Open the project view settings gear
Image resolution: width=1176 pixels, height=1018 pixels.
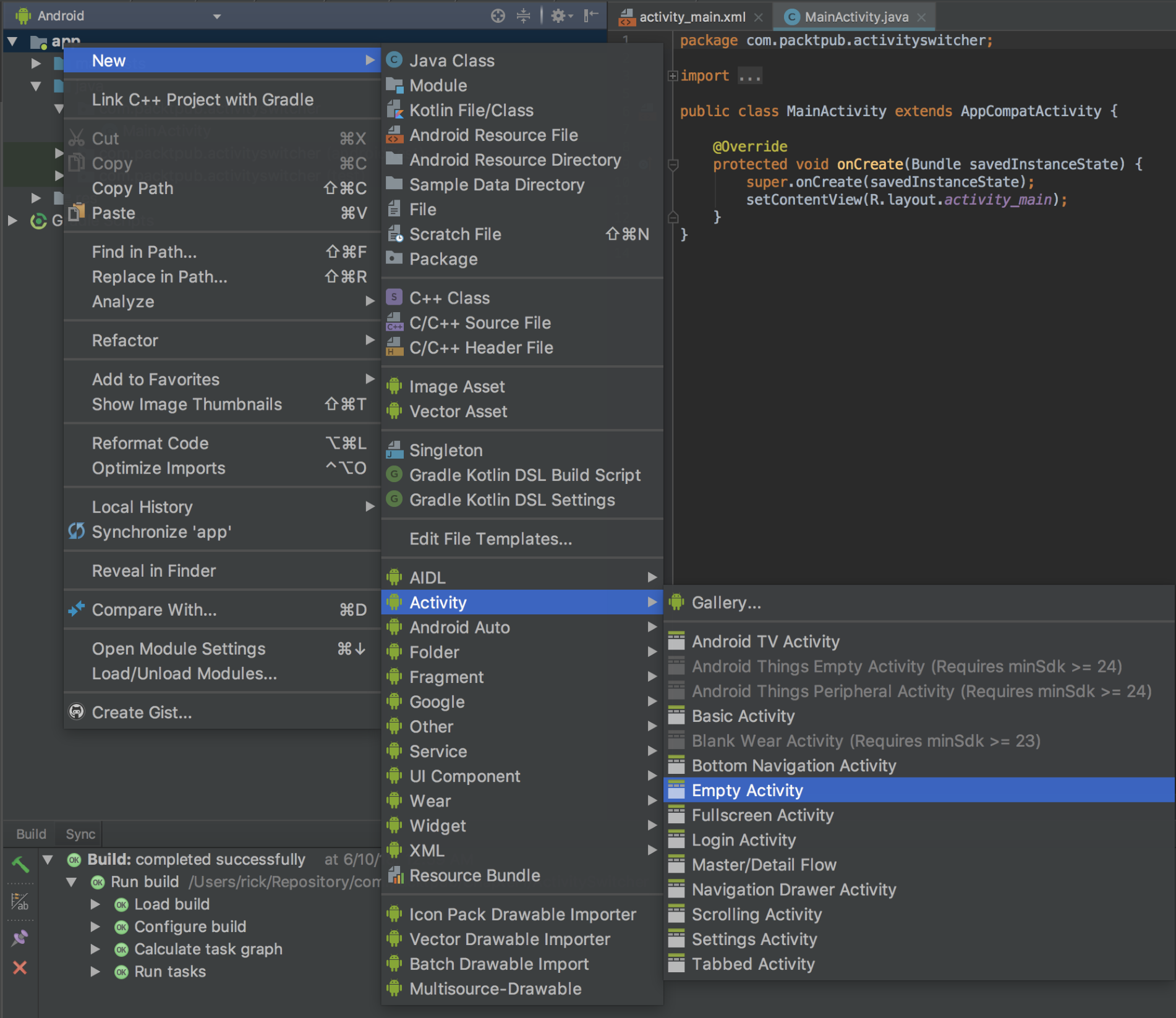561,16
